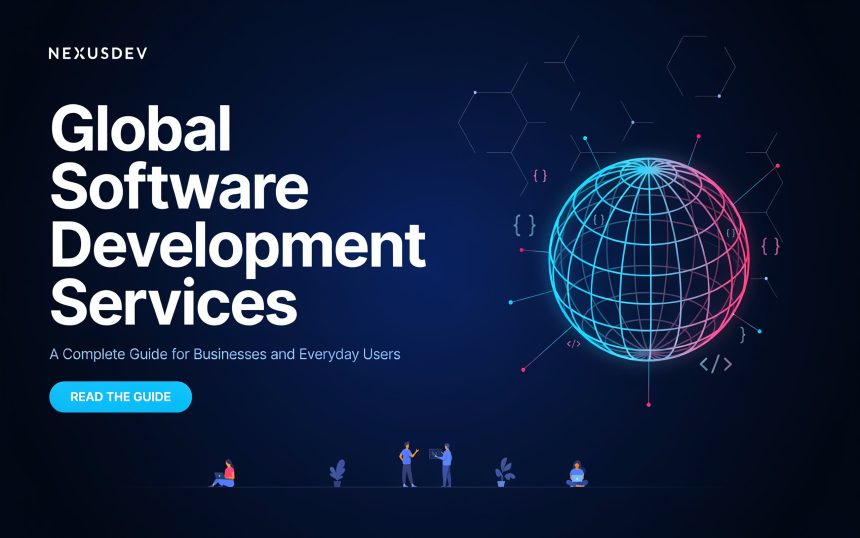
Task: Click the subtitle 'A Complete Guide for Businesses and Everyday Users'
Action: pyautogui.click(x=225, y=354)
